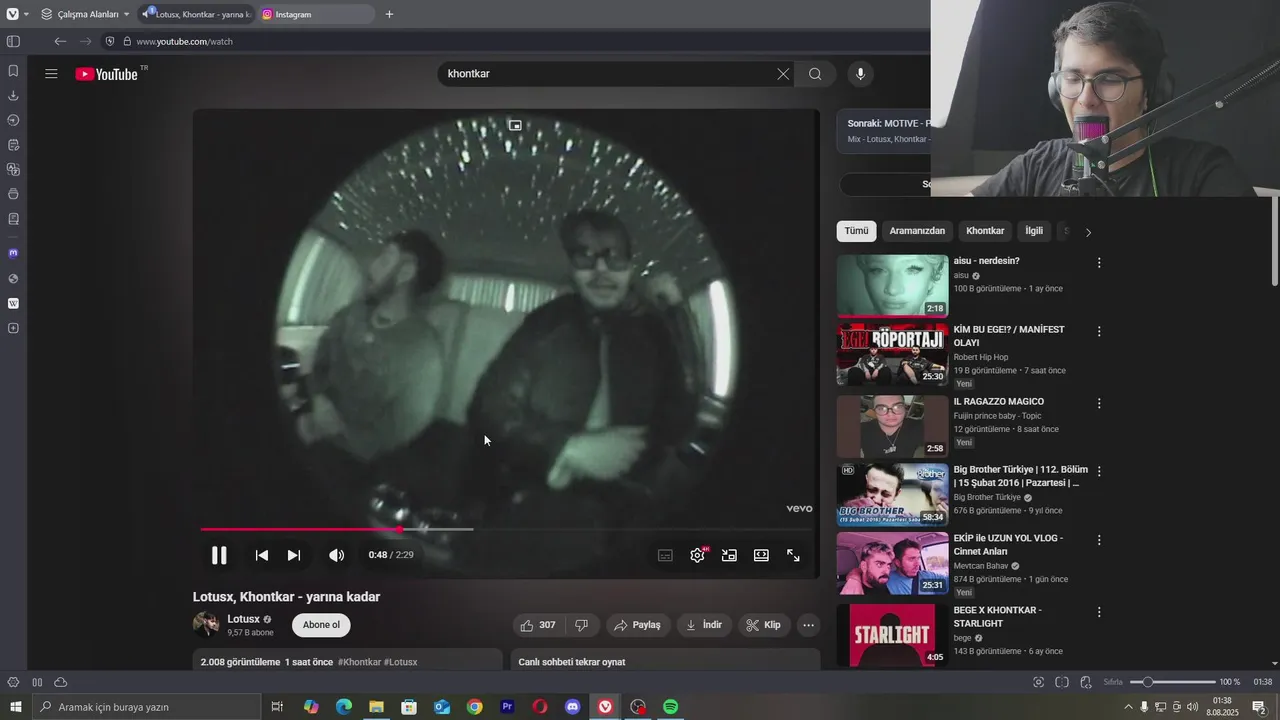Open options for EKİP ile UZUN YOL video

click(1099, 539)
